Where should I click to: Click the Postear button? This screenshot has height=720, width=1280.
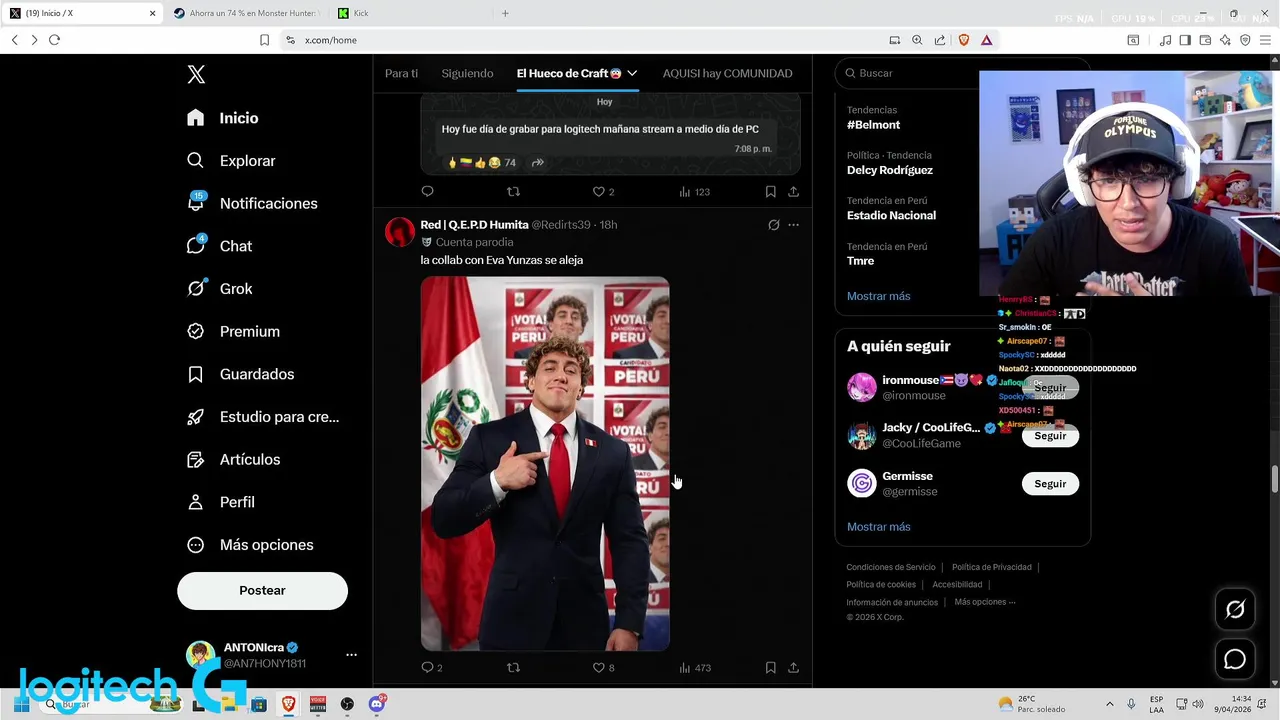pos(262,591)
